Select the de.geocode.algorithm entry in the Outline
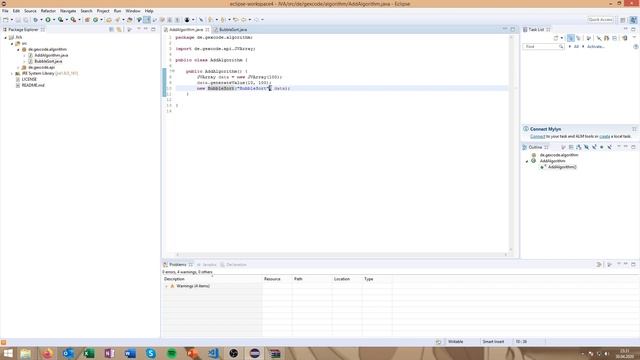The width and height of the screenshot is (640, 360). pos(556,155)
